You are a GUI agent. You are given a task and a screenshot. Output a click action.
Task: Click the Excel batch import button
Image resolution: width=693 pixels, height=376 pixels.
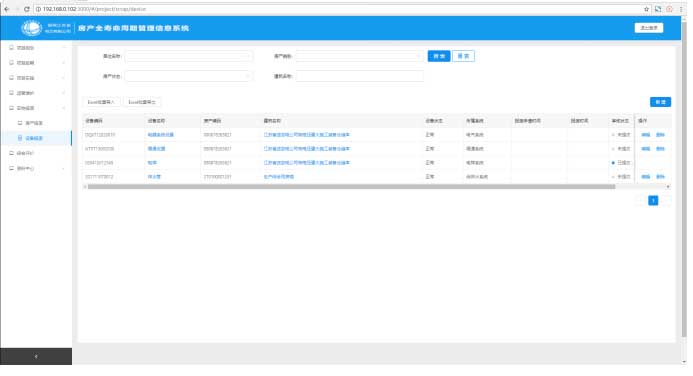click(101, 102)
